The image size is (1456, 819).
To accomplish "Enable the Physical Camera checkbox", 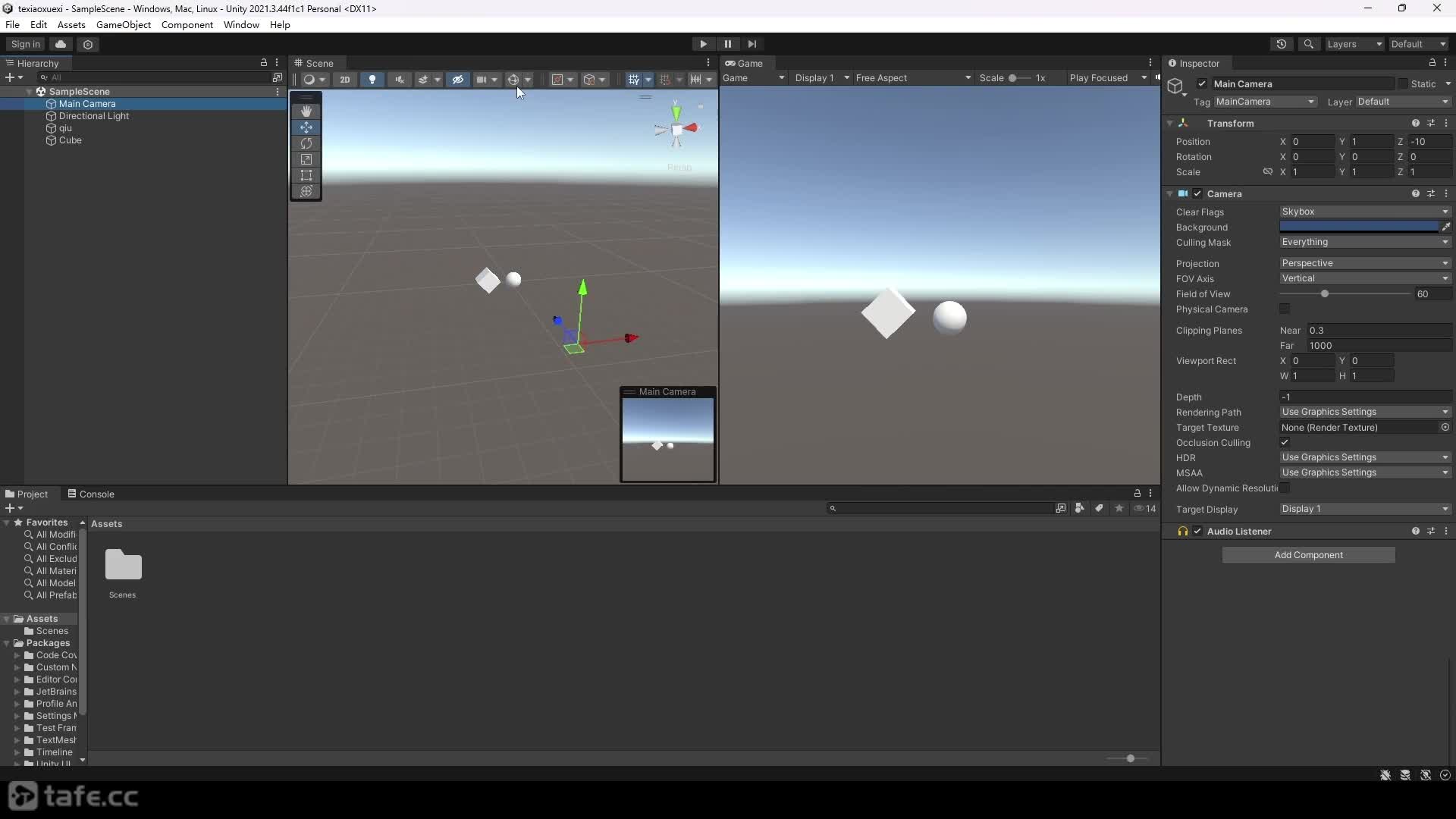I will point(1285,309).
